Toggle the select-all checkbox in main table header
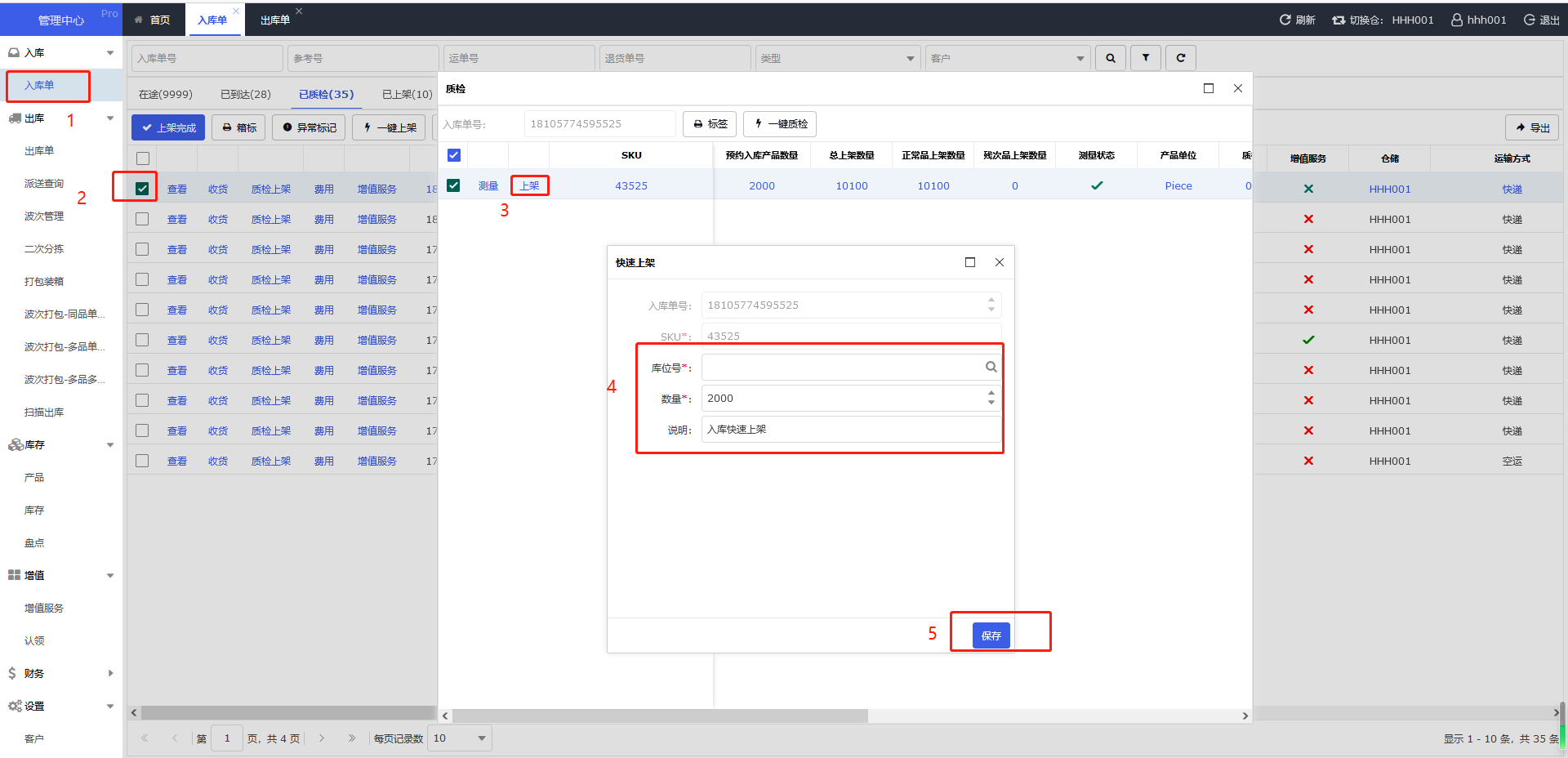 (143, 158)
